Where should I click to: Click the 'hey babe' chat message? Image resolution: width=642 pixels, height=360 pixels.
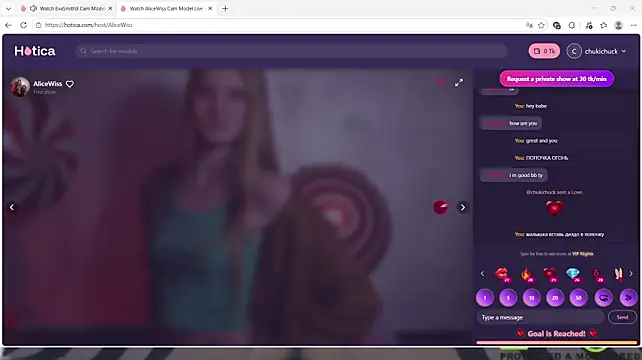click(536, 106)
